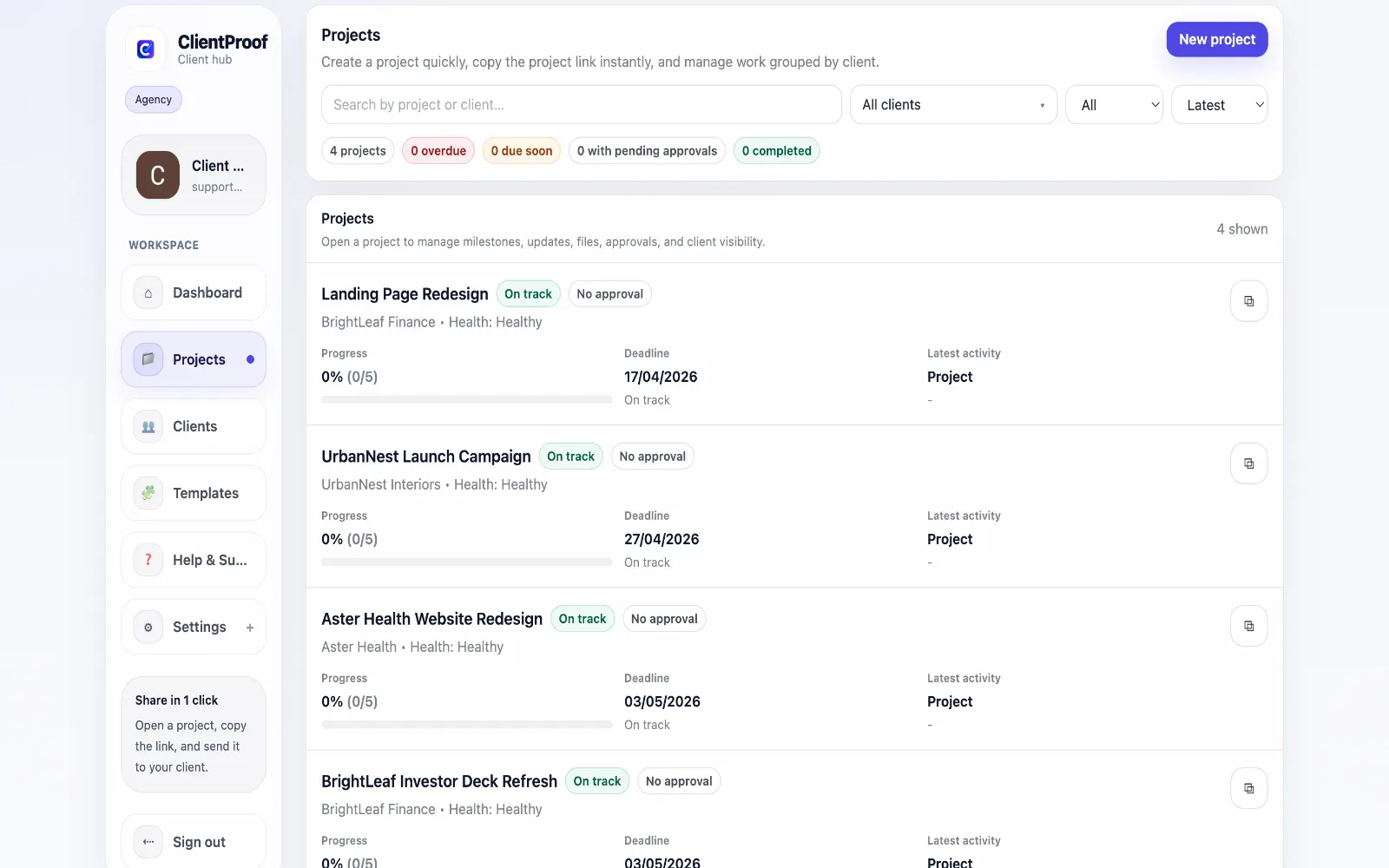Image resolution: width=1389 pixels, height=868 pixels.
Task: Click No approval badge for BrightLeaf Investor Deck
Action: (679, 781)
